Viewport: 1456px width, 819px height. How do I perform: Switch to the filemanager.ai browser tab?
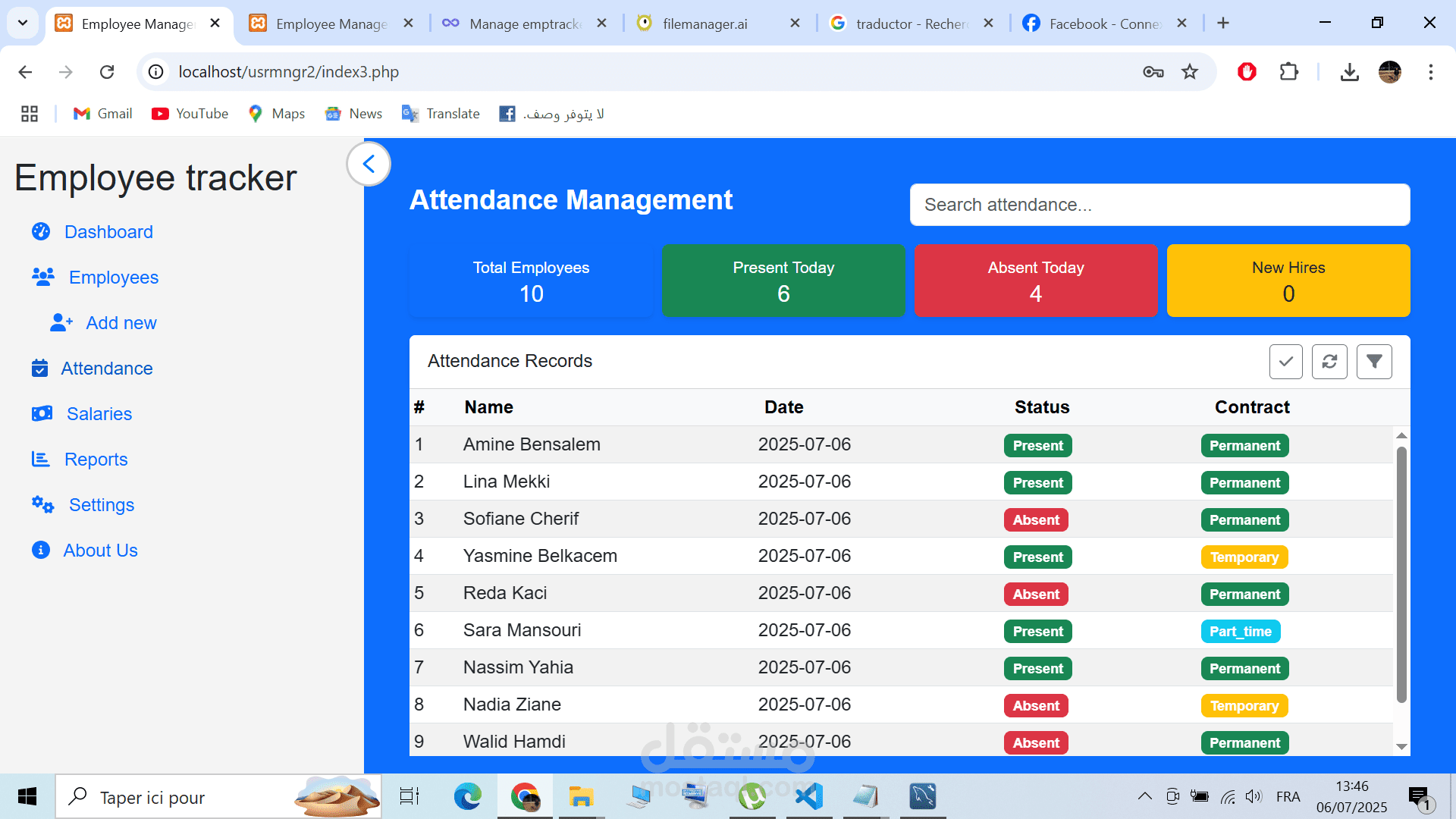coord(705,24)
